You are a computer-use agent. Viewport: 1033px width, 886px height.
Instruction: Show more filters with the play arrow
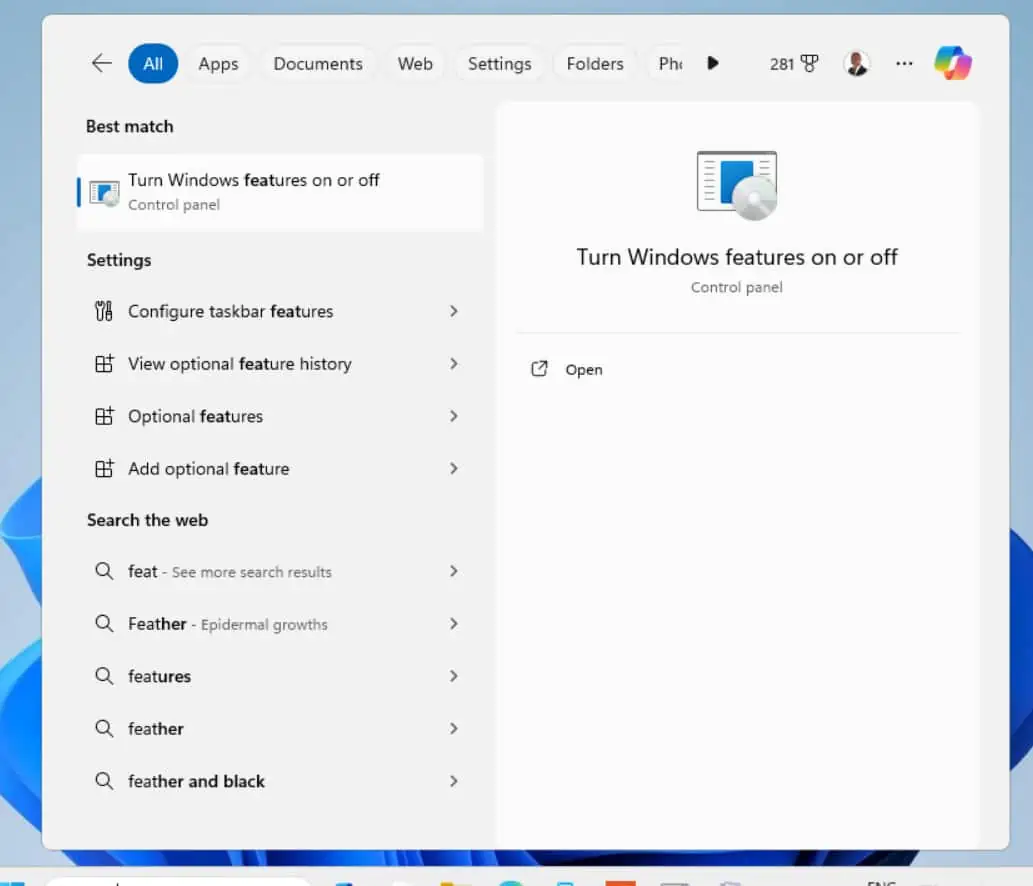point(713,63)
